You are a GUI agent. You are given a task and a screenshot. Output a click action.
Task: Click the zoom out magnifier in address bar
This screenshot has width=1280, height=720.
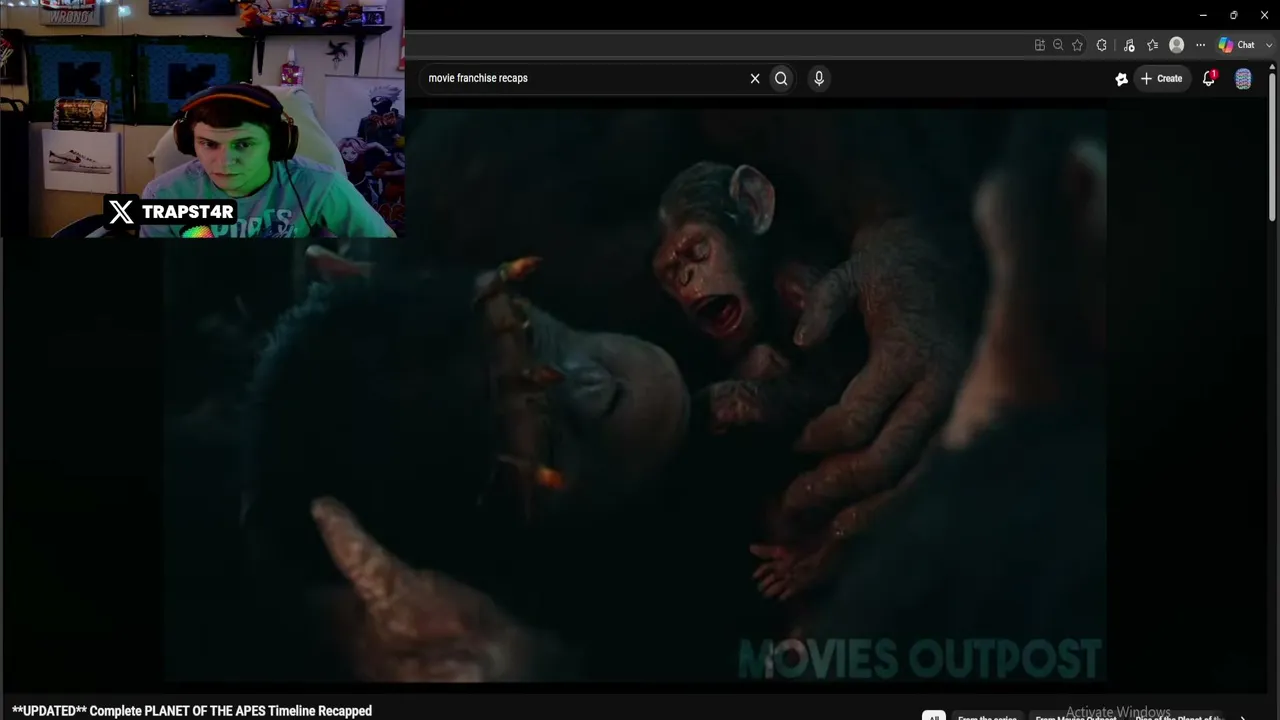(x=1058, y=45)
